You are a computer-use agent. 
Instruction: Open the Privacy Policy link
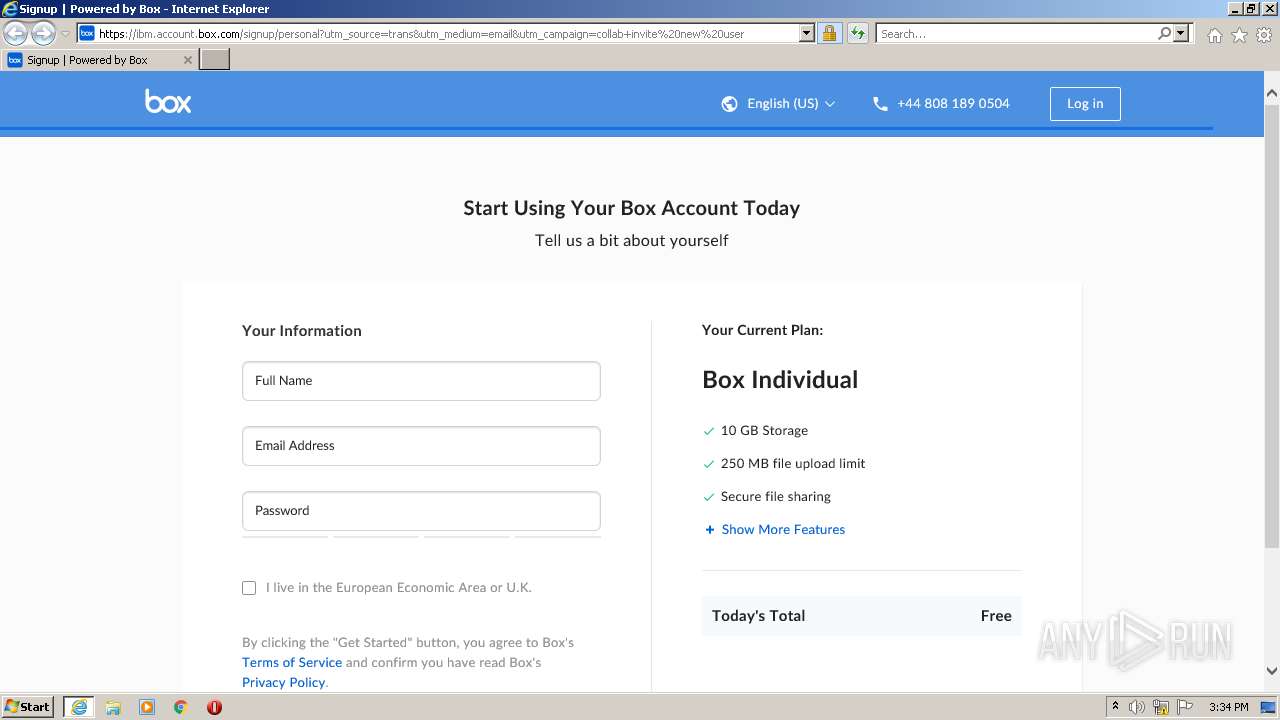tap(283, 682)
